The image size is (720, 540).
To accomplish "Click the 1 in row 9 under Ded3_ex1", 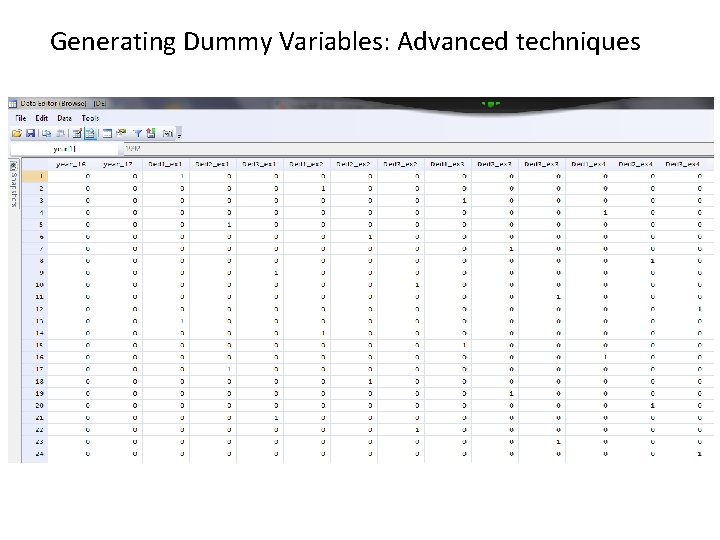I will pyautogui.click(x=276, y=273).
